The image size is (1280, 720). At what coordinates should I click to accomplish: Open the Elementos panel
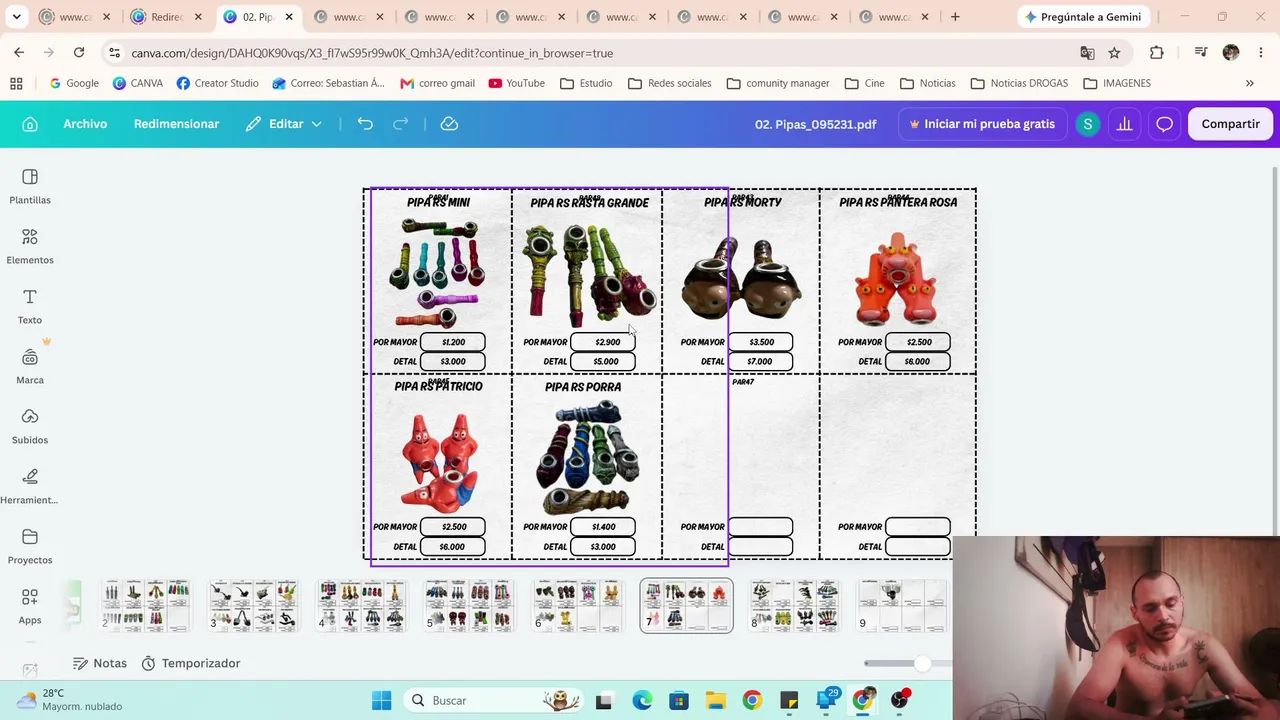pyautogui.click(x=30, y=246)
